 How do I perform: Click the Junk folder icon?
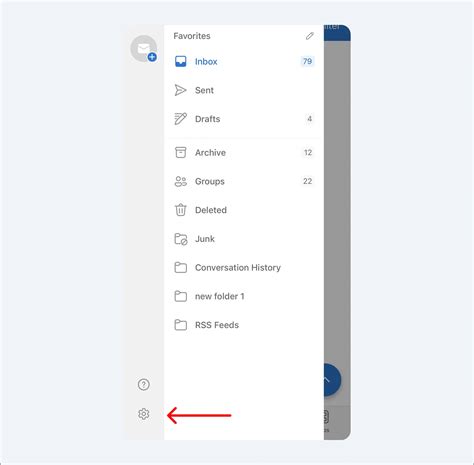click(181, 239)
